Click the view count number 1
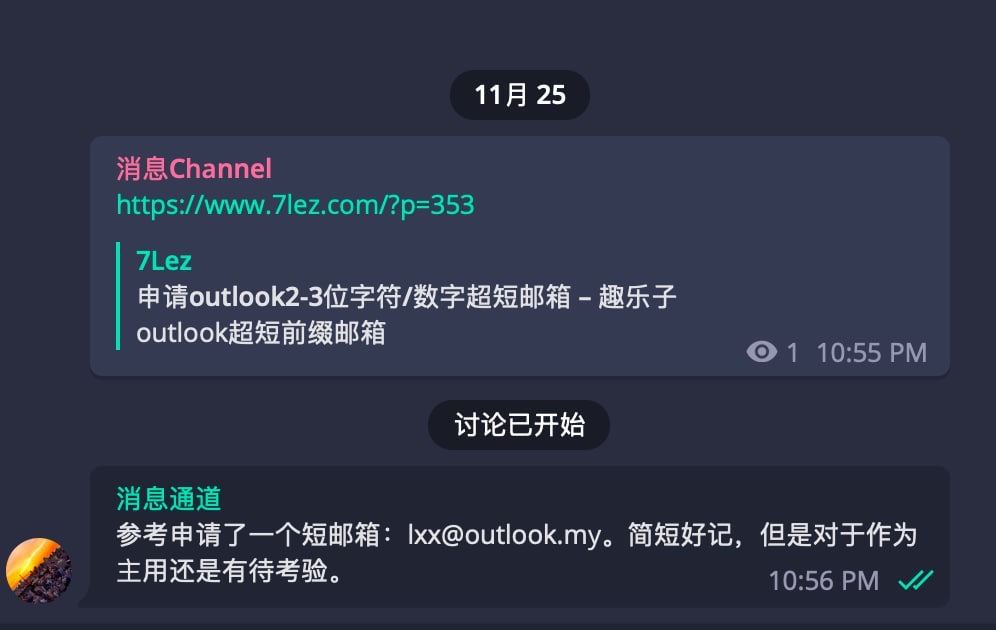The image size is (996, 630). click(x=792, y=352)
